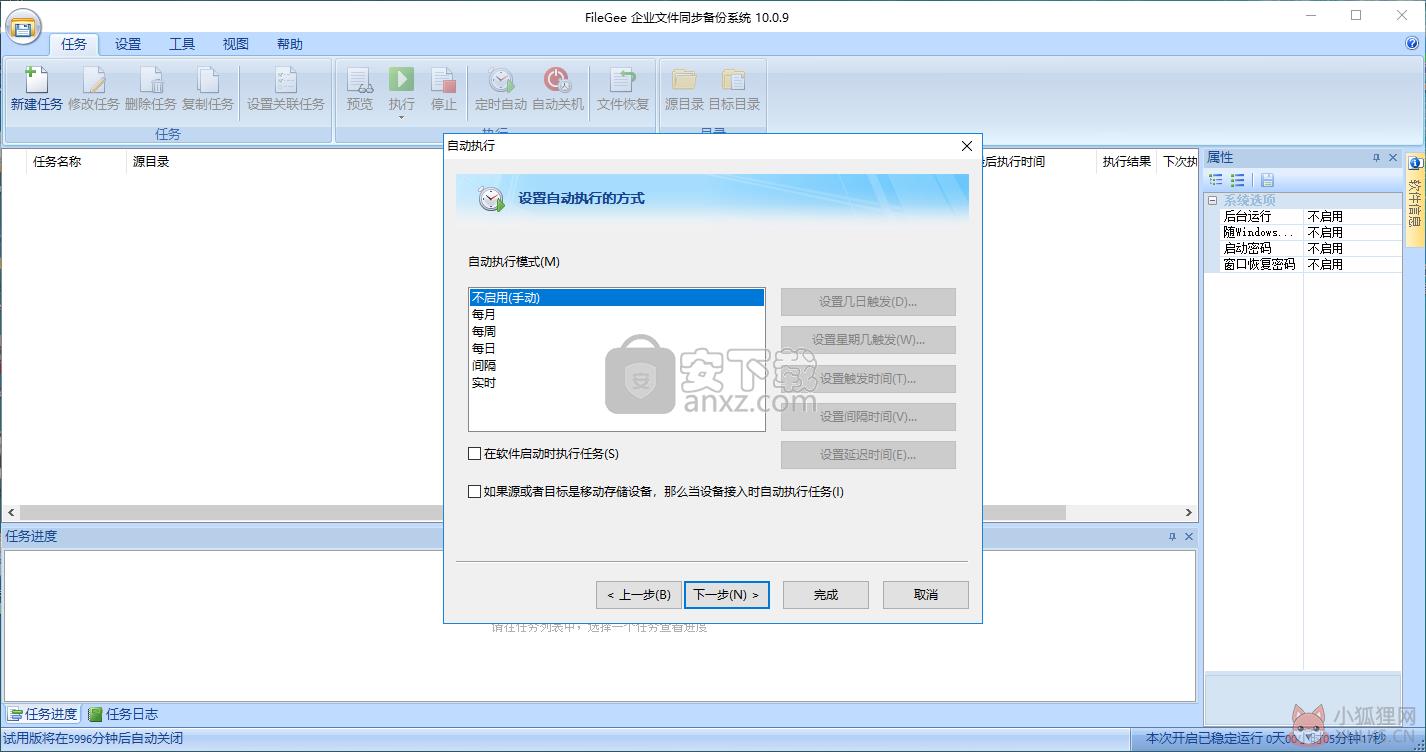The height and width of the screenshot is (752, 1426).
Task: Select 每月 in auto-execute mode list
Action: (x=617, y=314)
